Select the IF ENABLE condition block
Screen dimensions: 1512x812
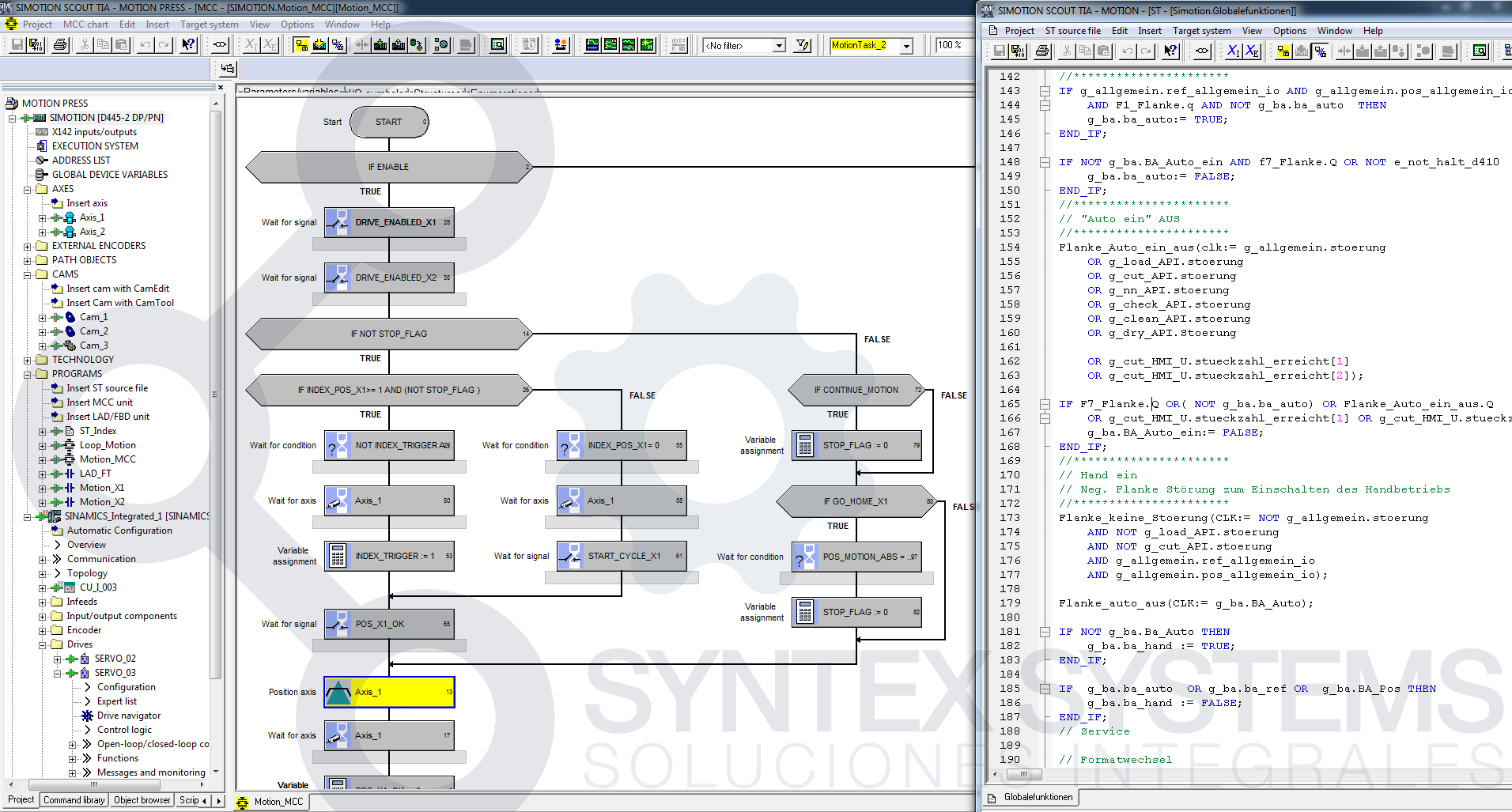click(388, 167)
